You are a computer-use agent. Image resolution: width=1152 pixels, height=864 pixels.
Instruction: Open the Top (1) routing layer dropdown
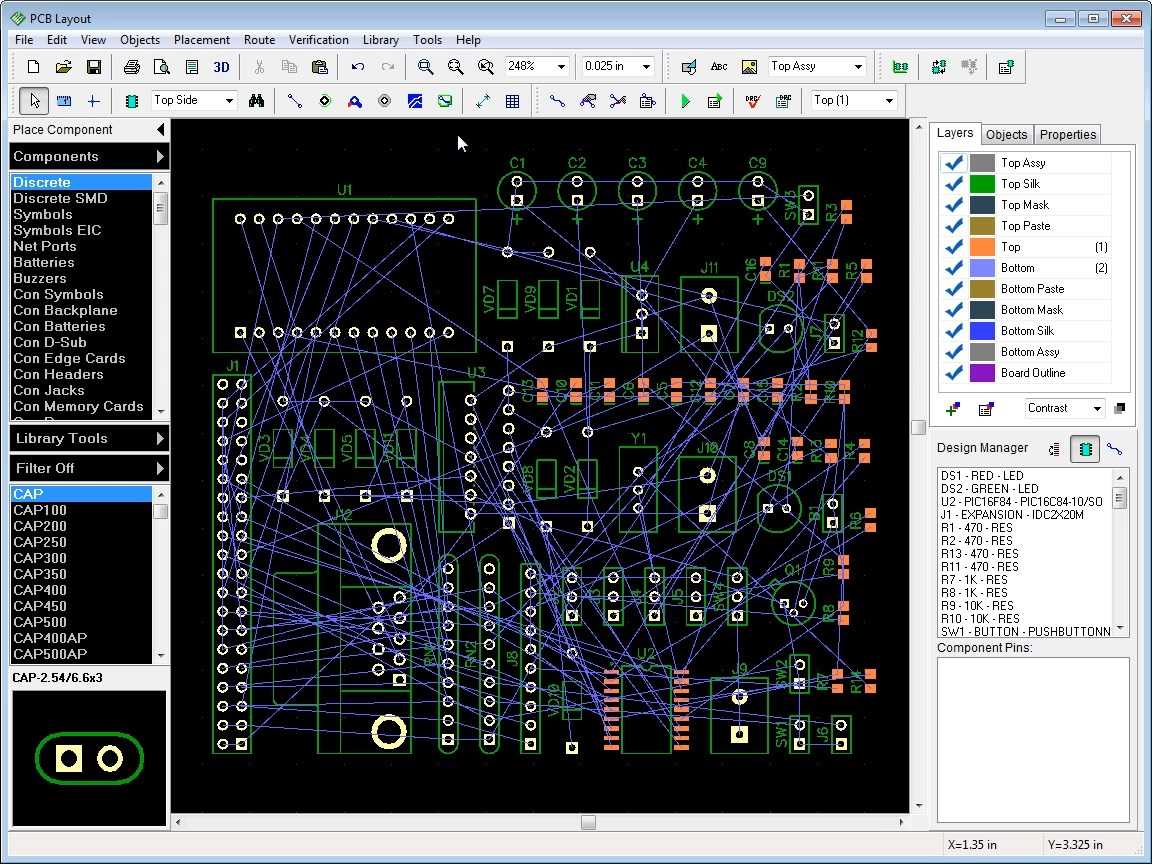coord(889,101)
